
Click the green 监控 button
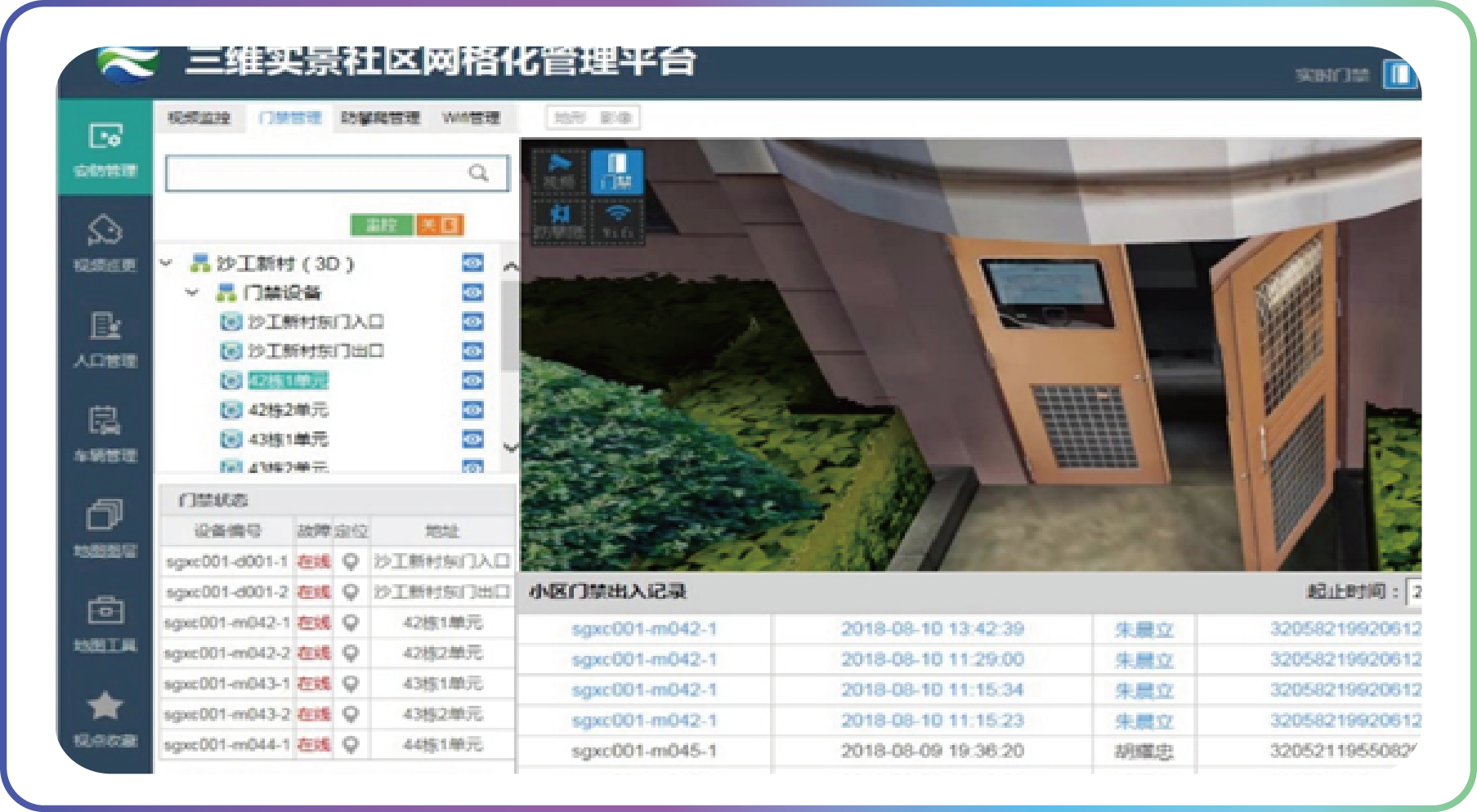pyautogui.click(x=382, y=225)
